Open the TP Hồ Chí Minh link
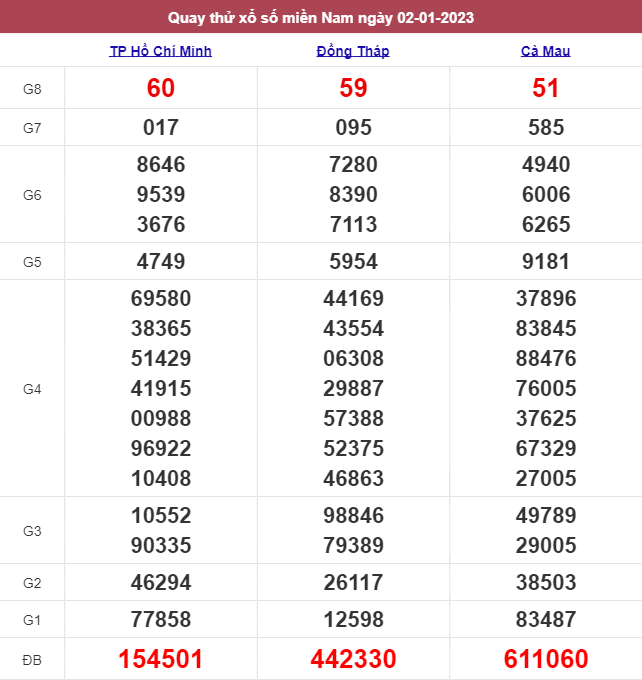Viewport: 642px width, 680px height. point(160,51)
